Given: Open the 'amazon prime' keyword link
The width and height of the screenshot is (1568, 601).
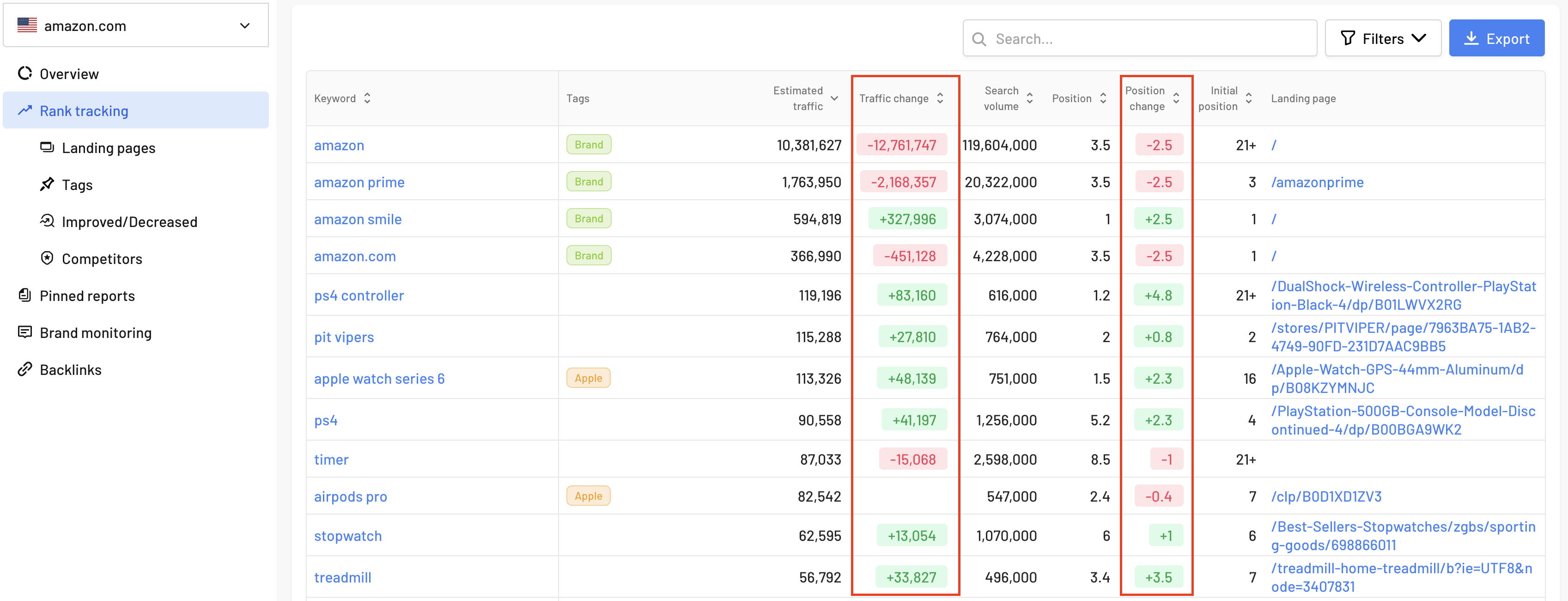Looking at the screenshot, I should click(359, 182).
